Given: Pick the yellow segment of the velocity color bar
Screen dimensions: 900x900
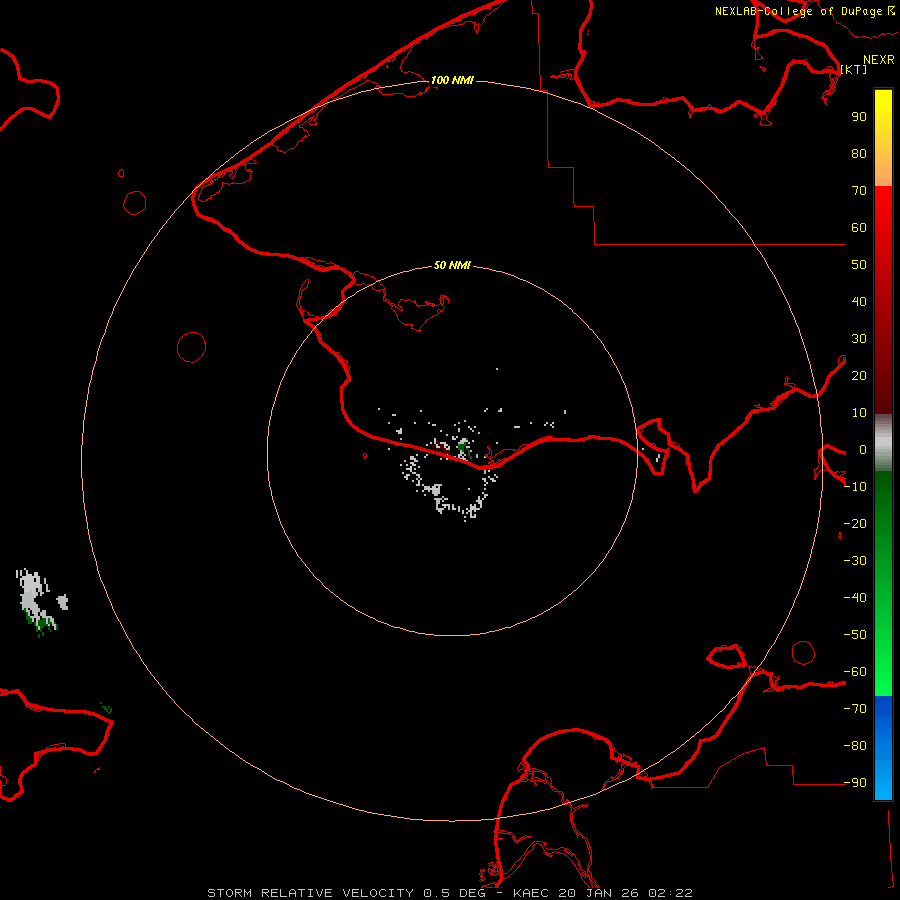Looking at the screenshot, I should (883, 138).
